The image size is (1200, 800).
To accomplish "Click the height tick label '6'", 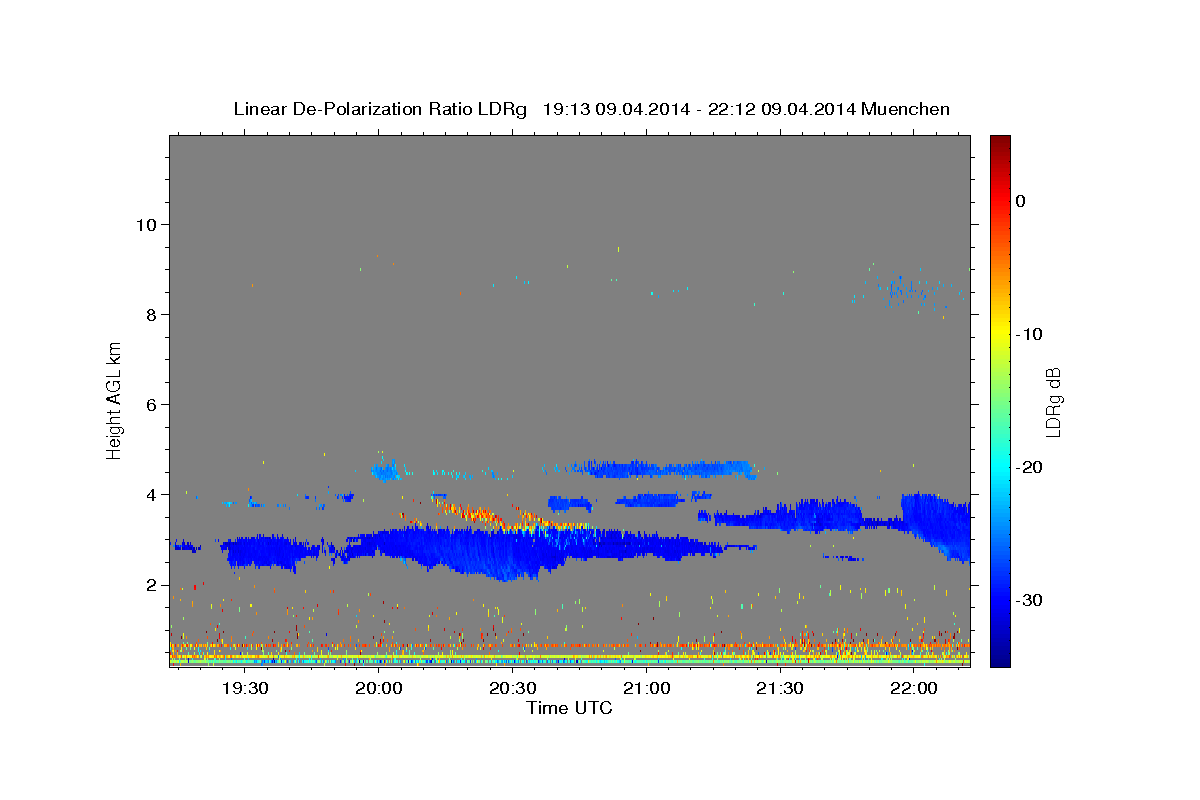I will point(149,404).
